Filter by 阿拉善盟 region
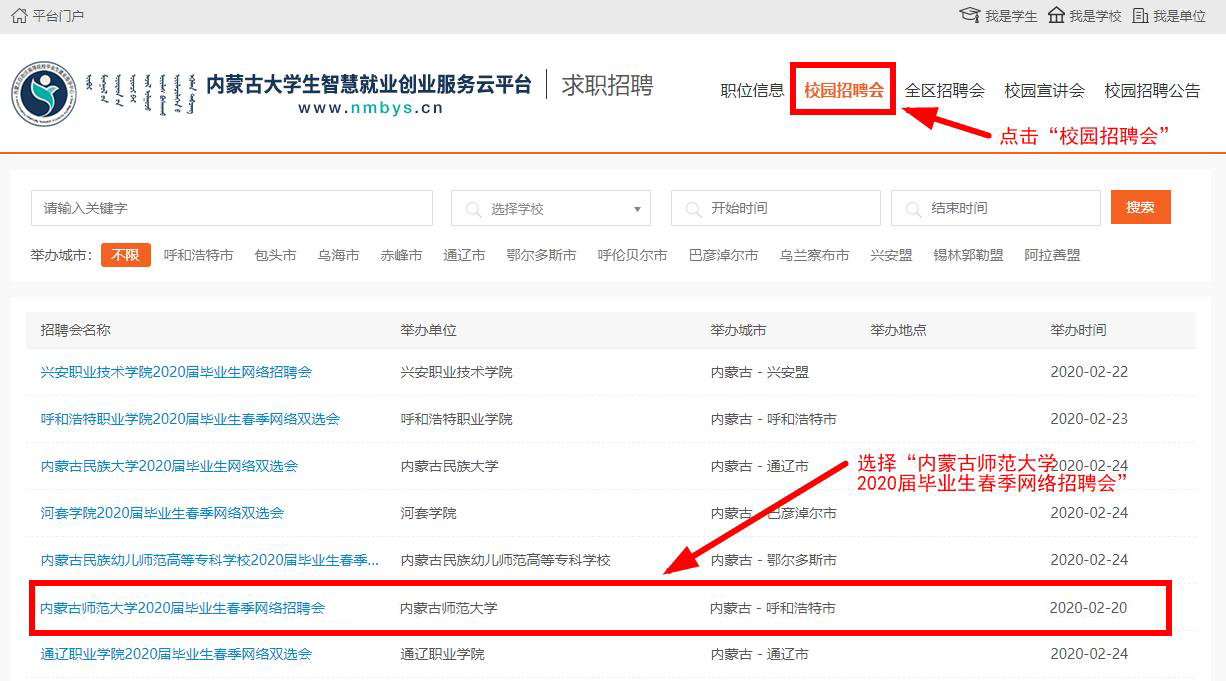The height and width of the screenshot is (681, 1226). 1052,255
